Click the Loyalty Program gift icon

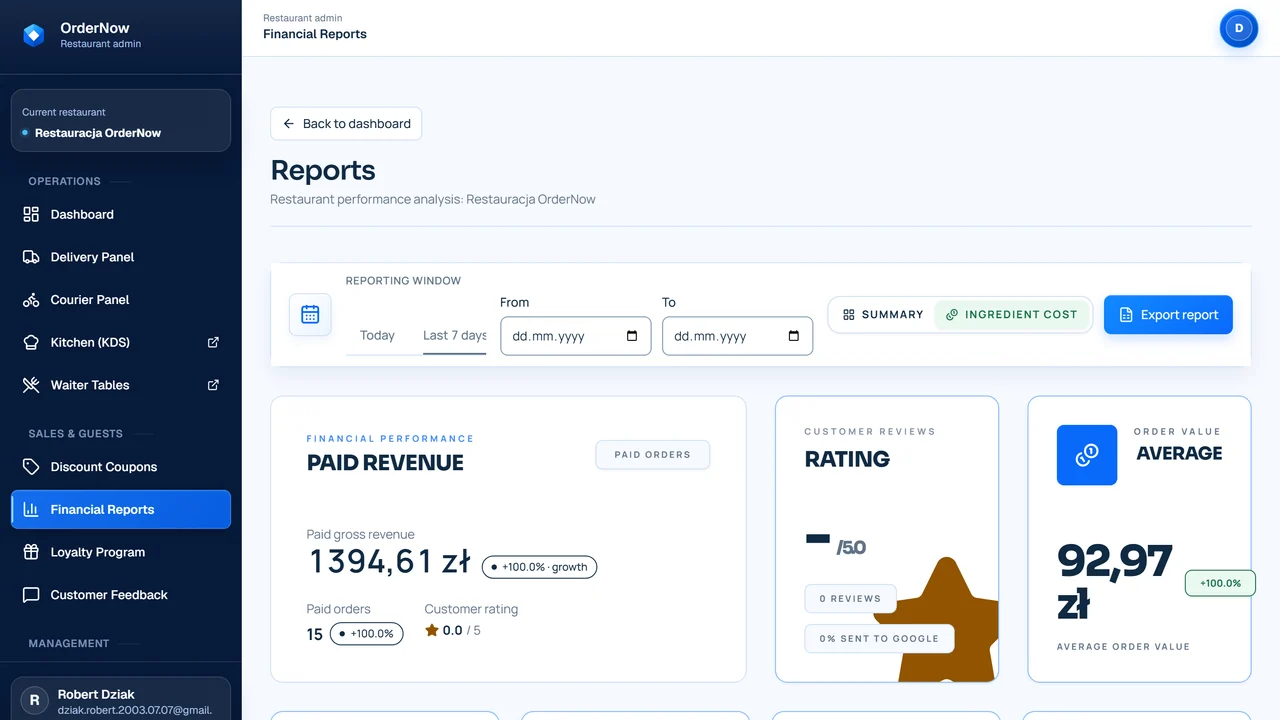(31, 552)
